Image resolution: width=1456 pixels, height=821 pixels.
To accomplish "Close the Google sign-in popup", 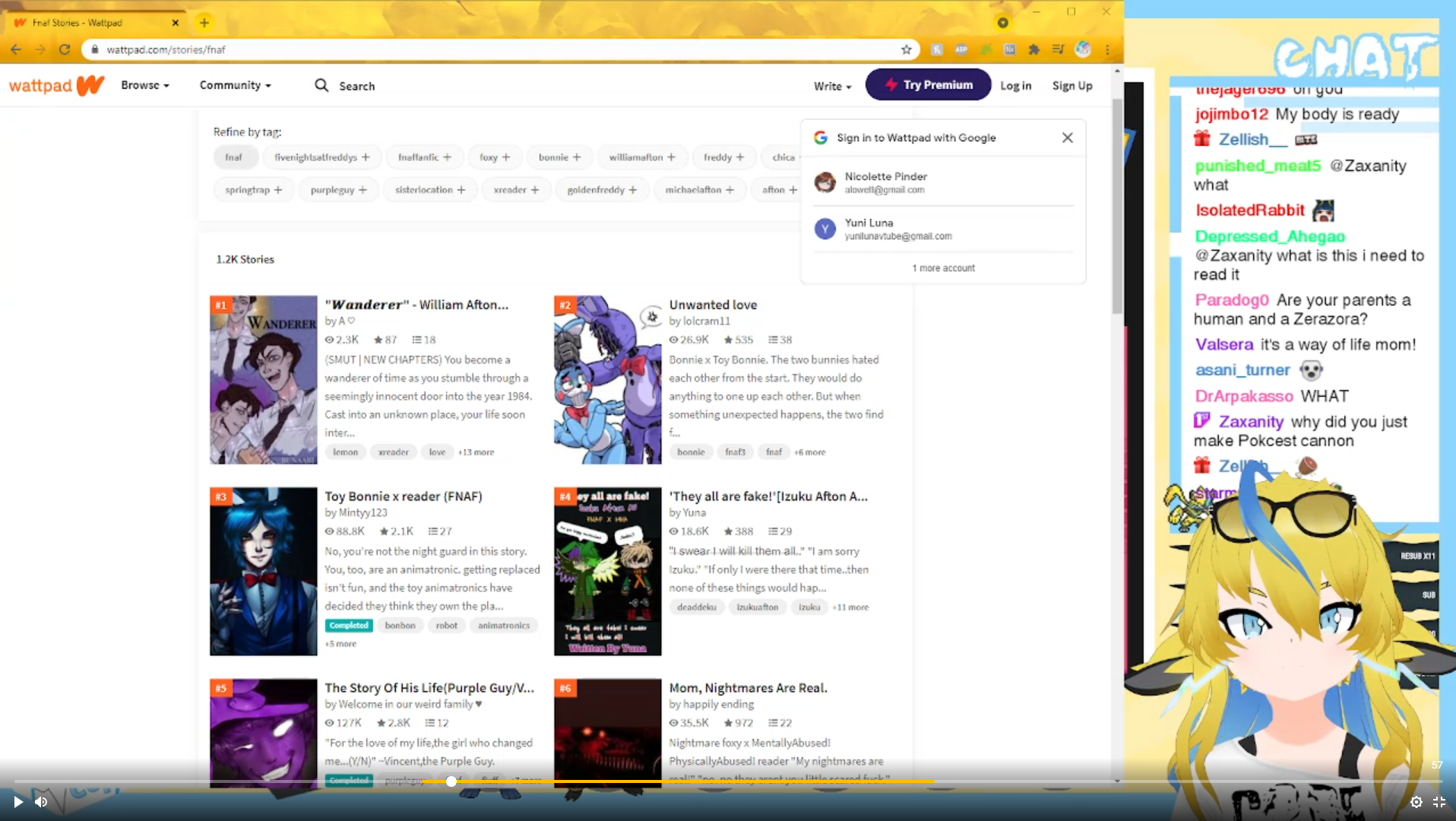I will 1067,138.
